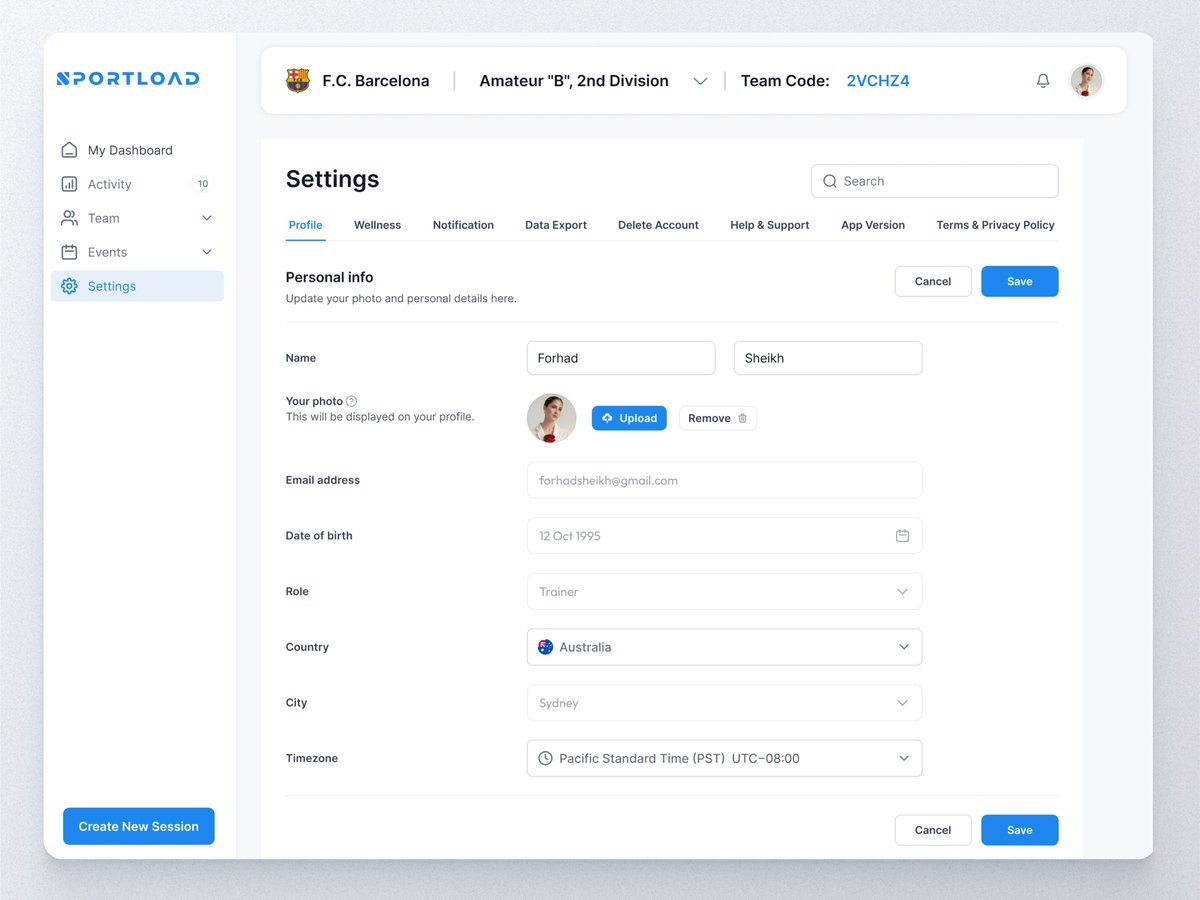The image size is (1200, 900).
Task: Expand the Events sidebar submenu
Action: [207, 252]
